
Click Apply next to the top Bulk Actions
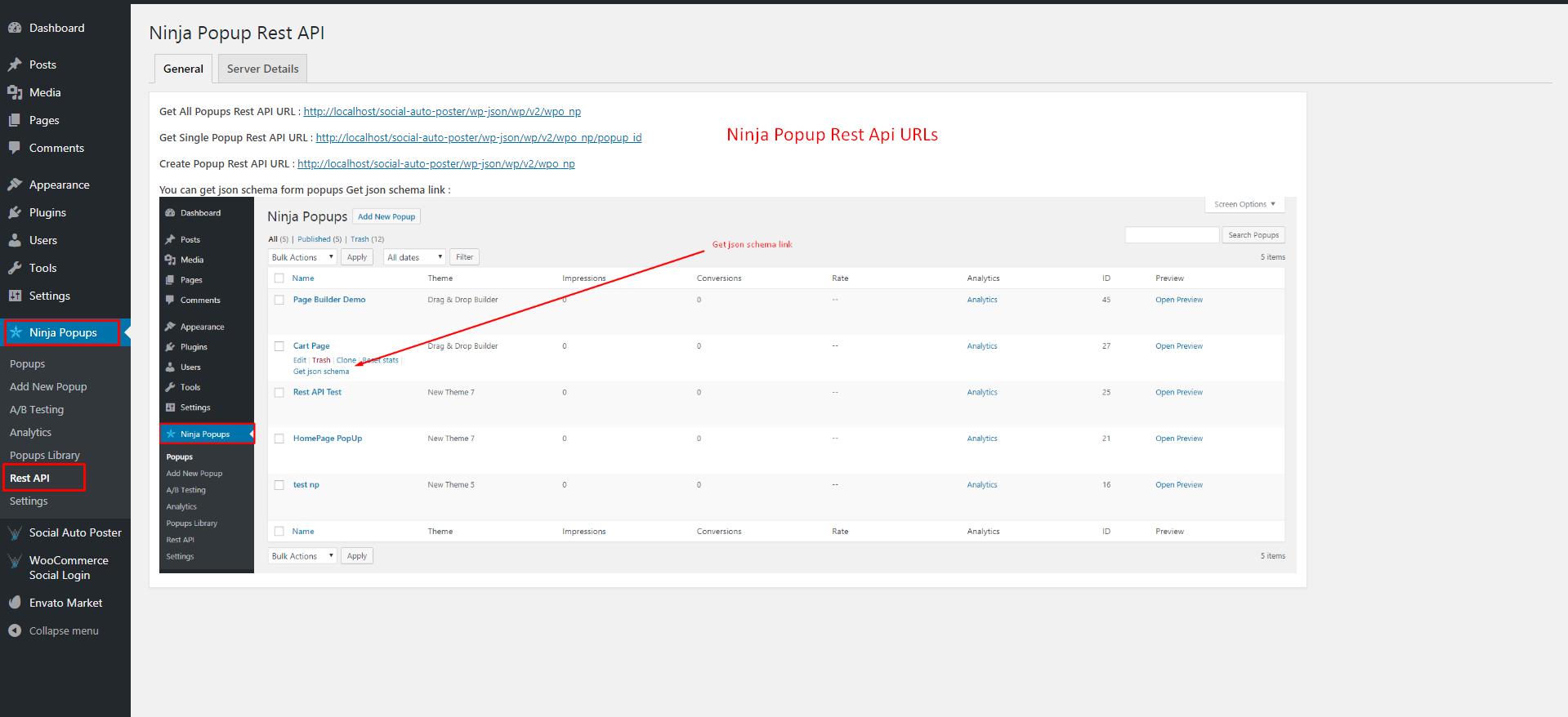click(x=357, y=257)
